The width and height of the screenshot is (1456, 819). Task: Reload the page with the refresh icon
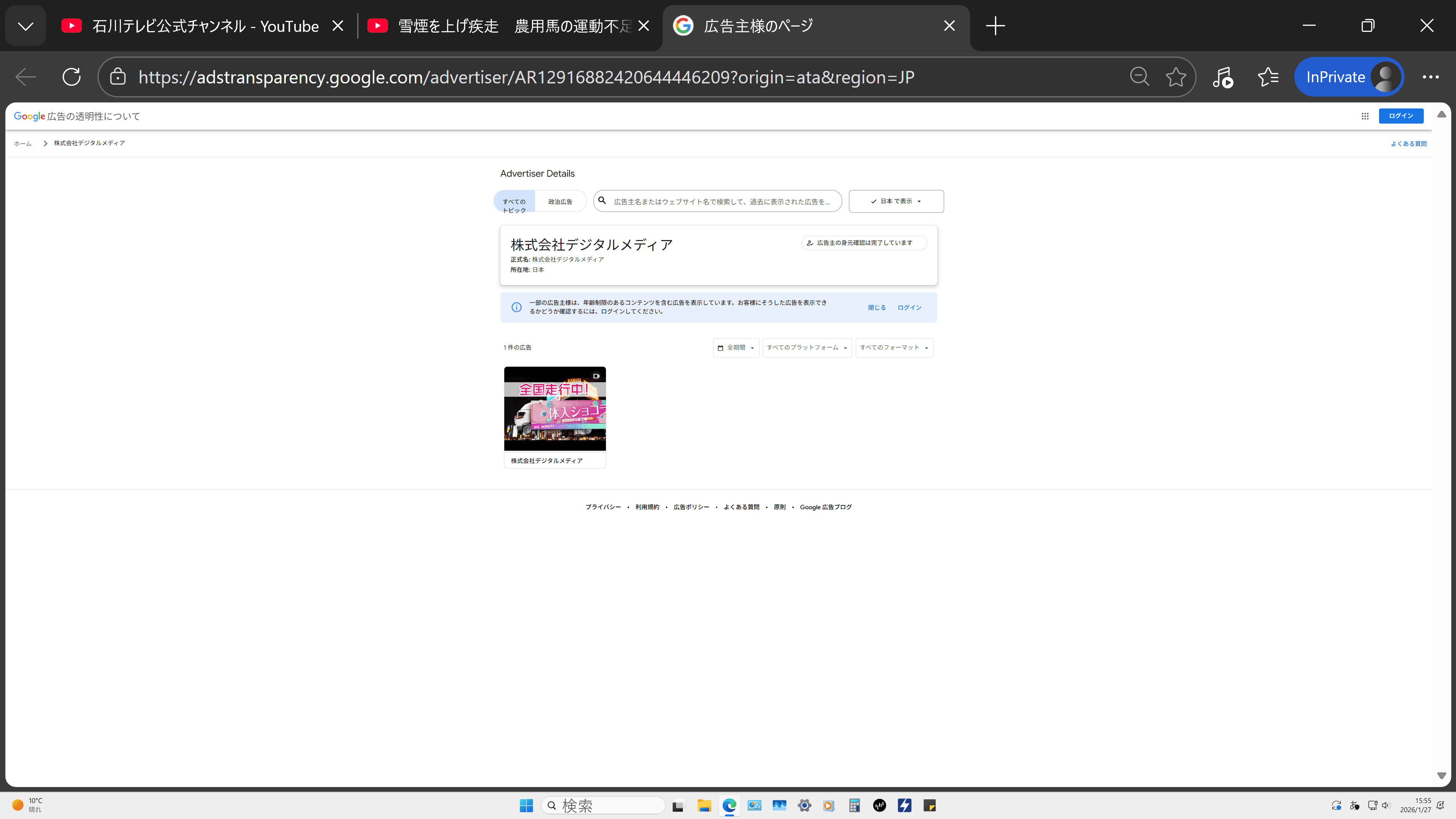(72, 77)
